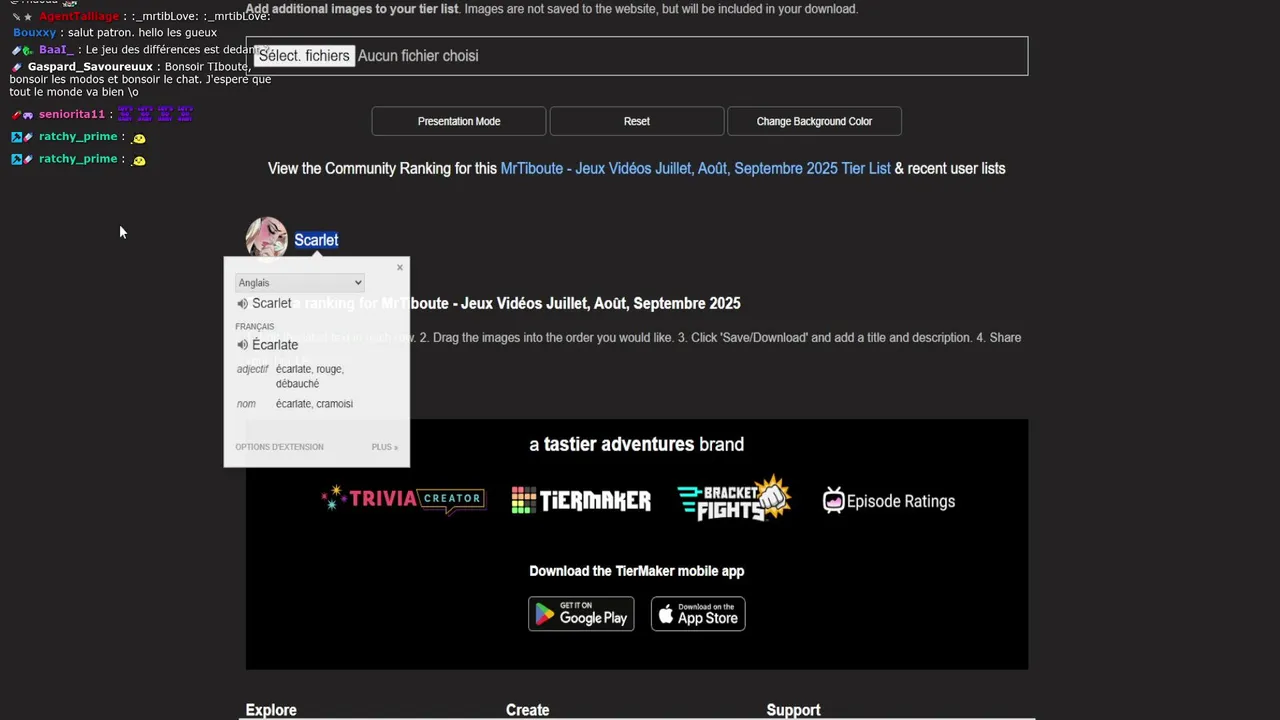Click 'écarlate, rouge, débauché' adjective translation
Image resolution: width=1280 pixels, height=720 pixels.
[x=310, y=376]
